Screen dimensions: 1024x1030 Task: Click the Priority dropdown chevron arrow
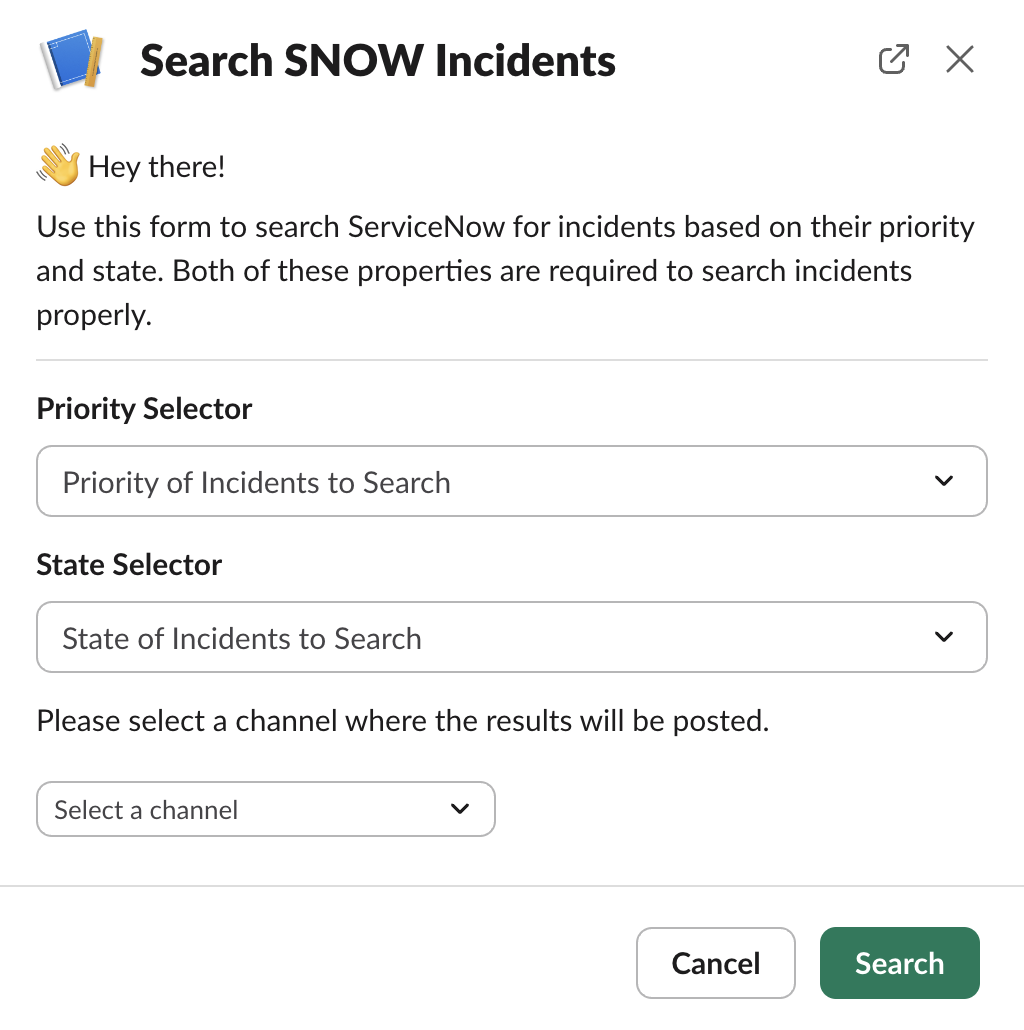[x=943, y=481]
